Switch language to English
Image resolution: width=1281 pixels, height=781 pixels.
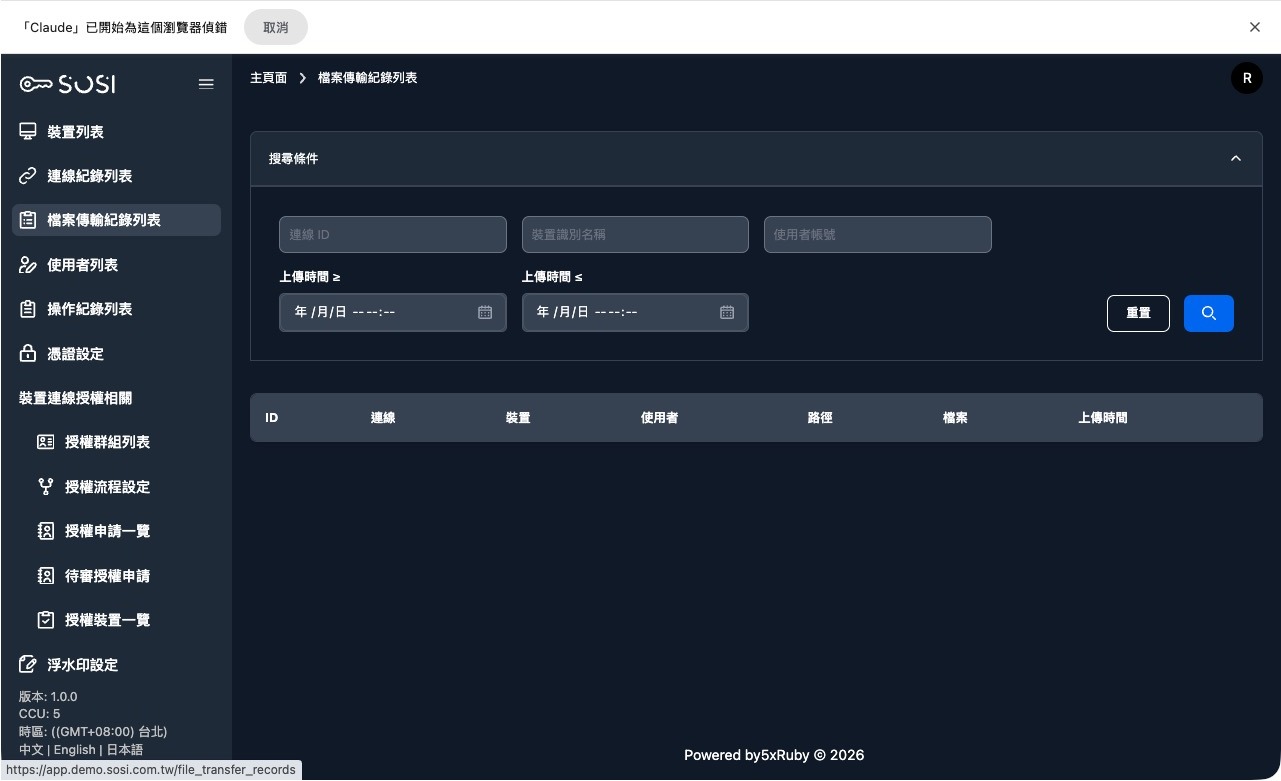point(74,749)
